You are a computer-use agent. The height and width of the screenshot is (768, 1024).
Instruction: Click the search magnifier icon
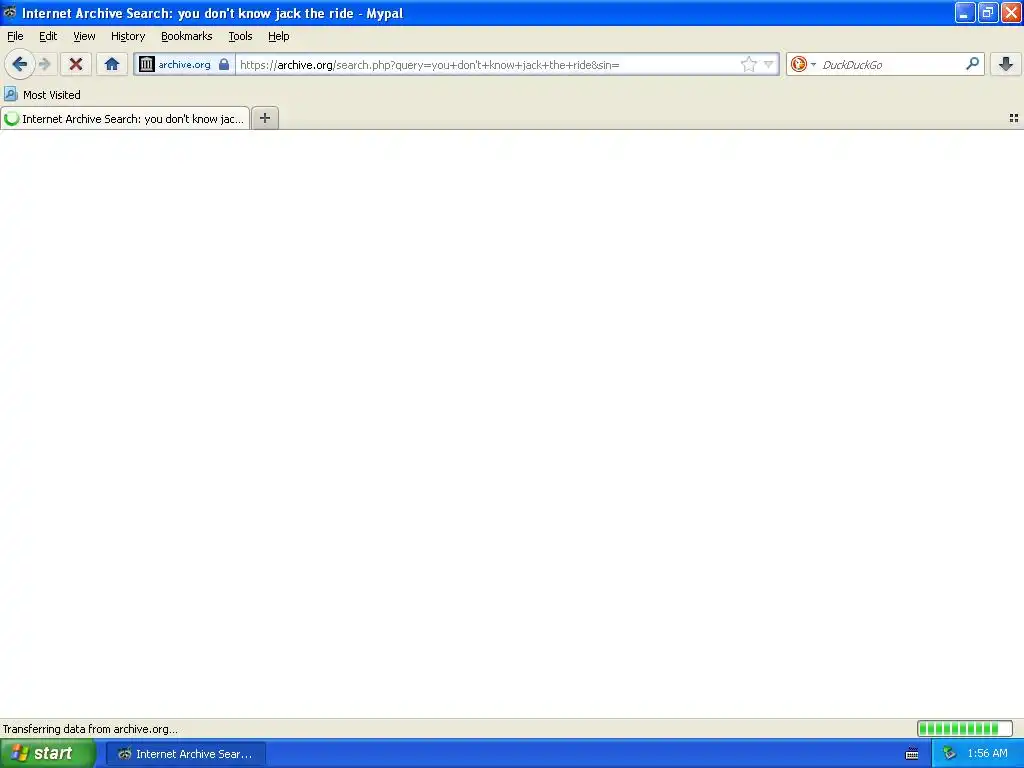click(972, 64)
